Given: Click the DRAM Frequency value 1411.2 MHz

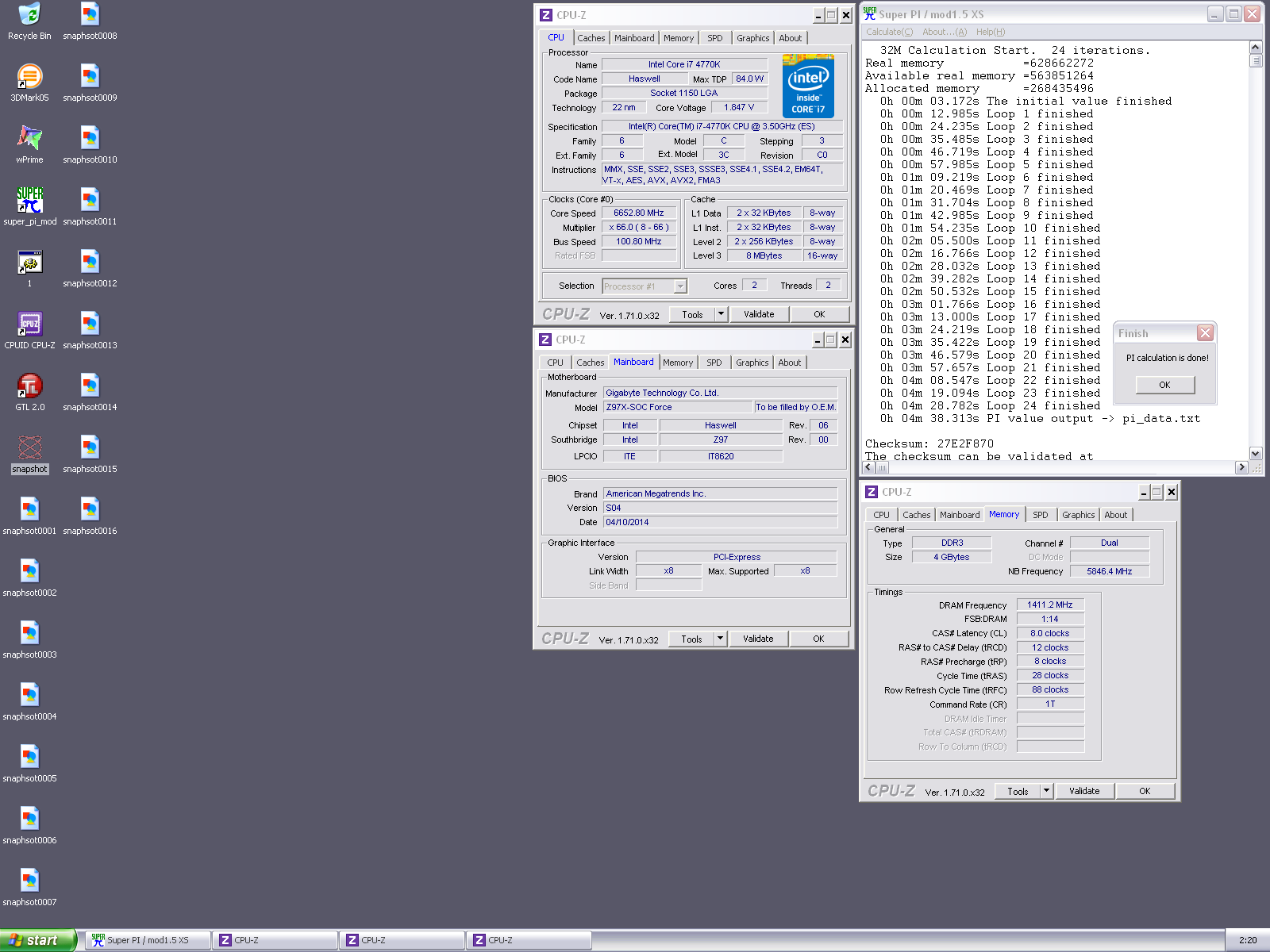Looking at the screenshot, I should pyautogui.click(x=1050, y=605).
